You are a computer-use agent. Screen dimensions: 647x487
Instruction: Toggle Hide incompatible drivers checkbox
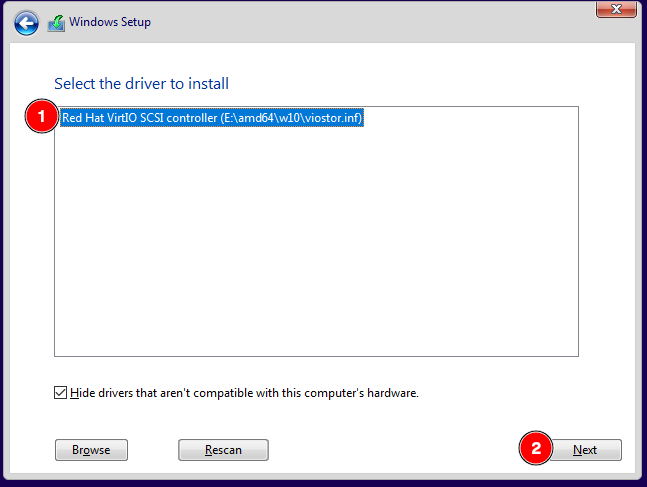[x=60, y=392]
